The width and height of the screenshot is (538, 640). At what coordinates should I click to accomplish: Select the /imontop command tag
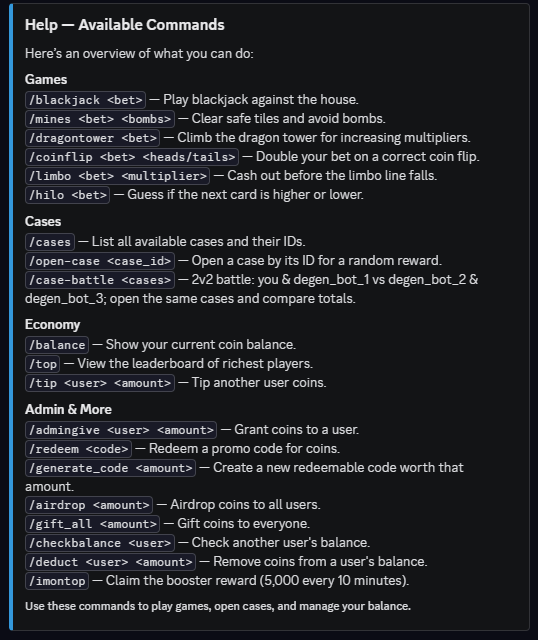coord(57,581)
